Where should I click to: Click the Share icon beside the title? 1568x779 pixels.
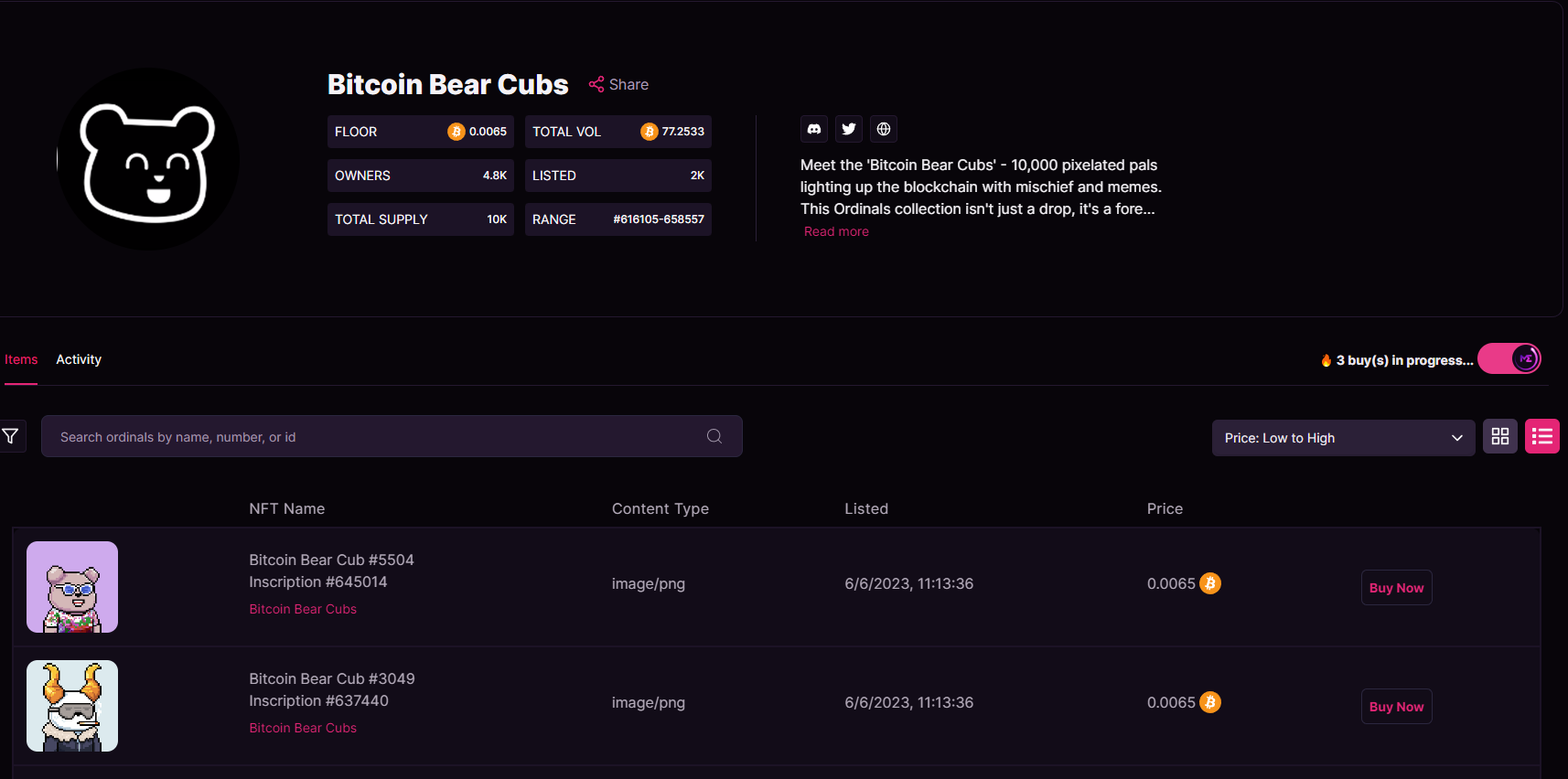click(x=596, y=84)
